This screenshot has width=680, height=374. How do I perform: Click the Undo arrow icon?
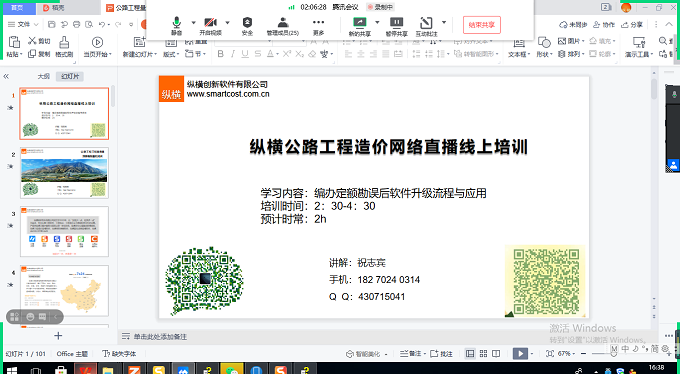[x=101, y=24]
